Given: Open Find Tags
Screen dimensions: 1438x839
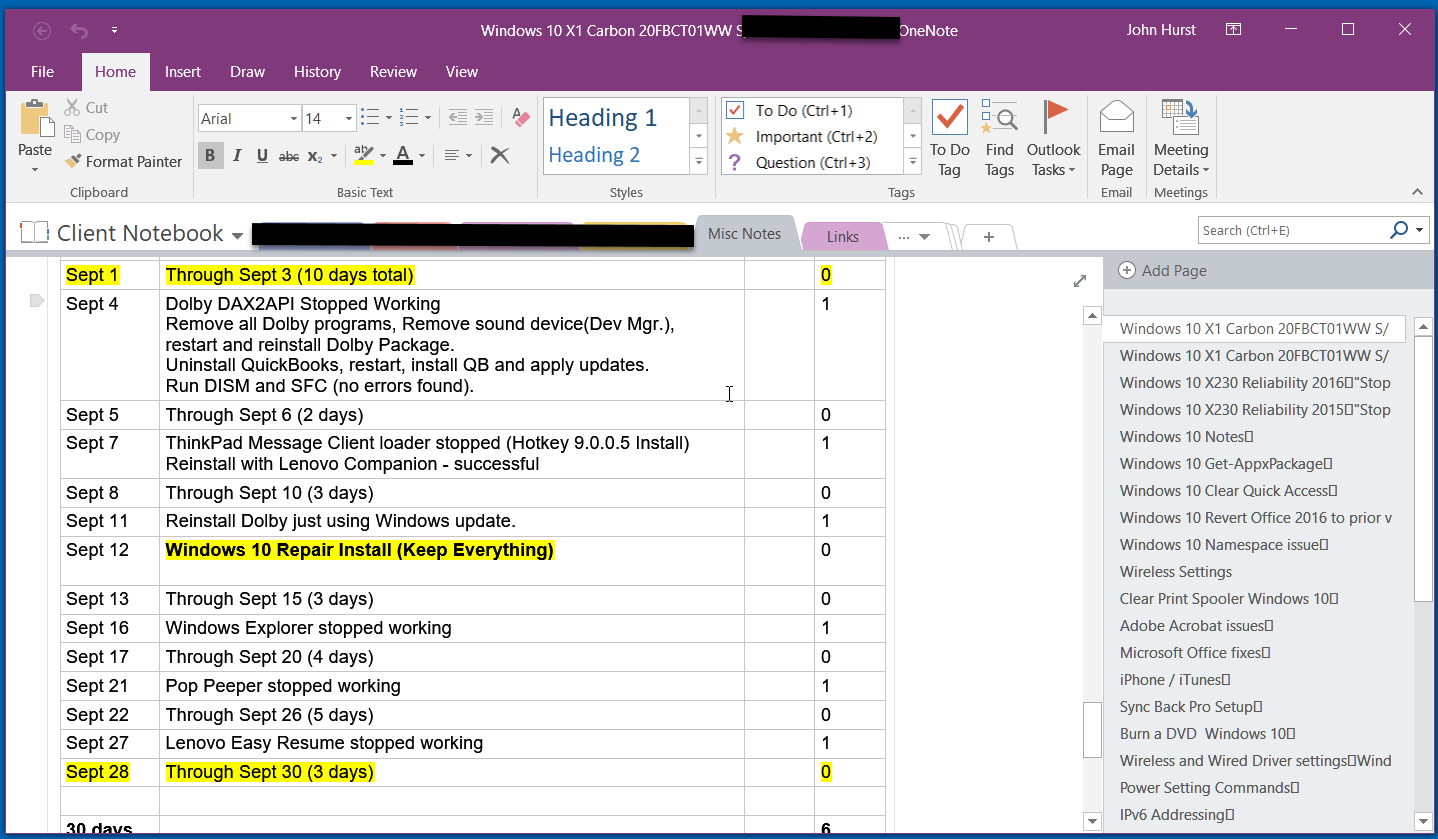Looking at the screenshot, I should tap(999, 138).
